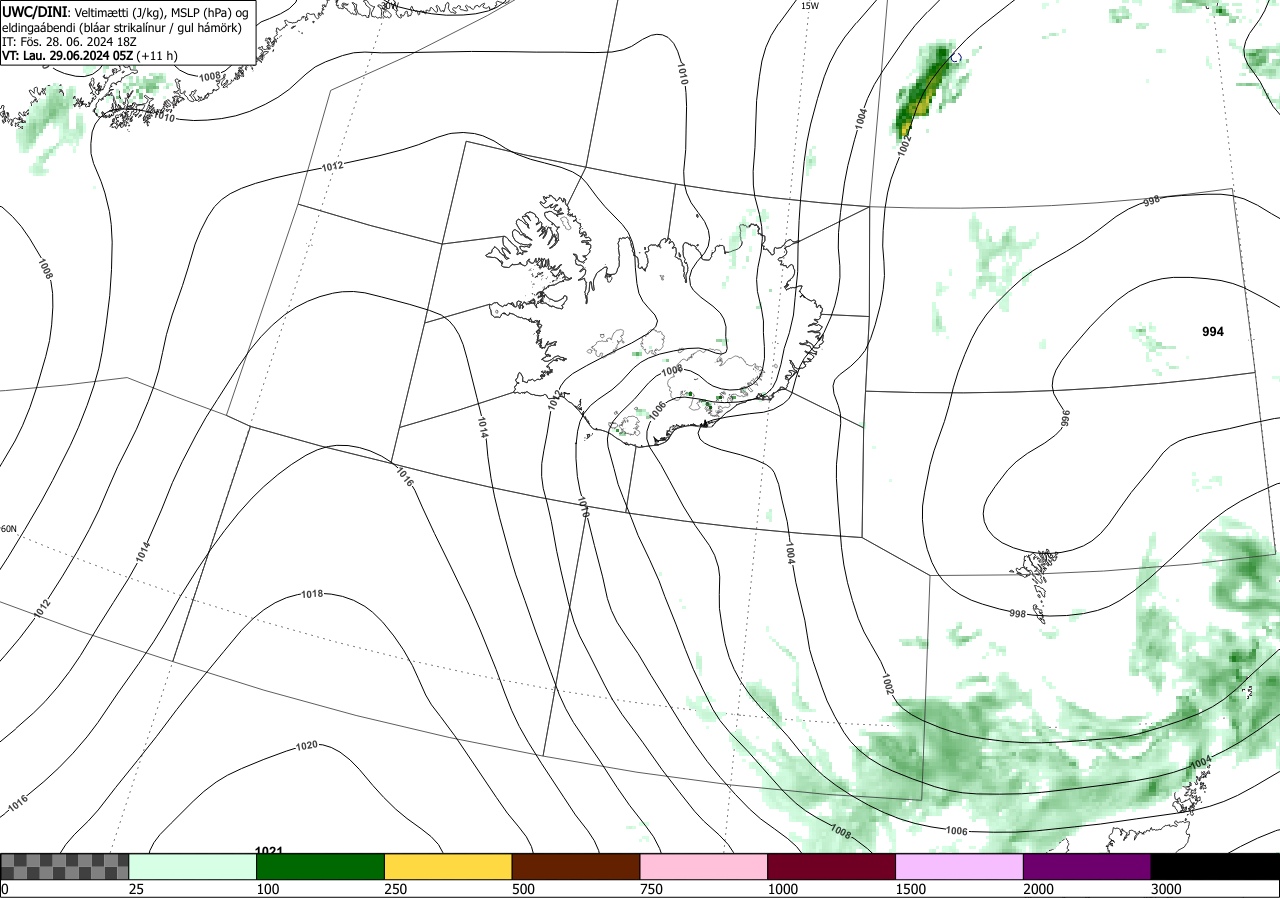Pick the maroon 1000–1500 legend swatch
This screenshot has height=898, width=1280.
pyautogui.click(x=831, y=866)
